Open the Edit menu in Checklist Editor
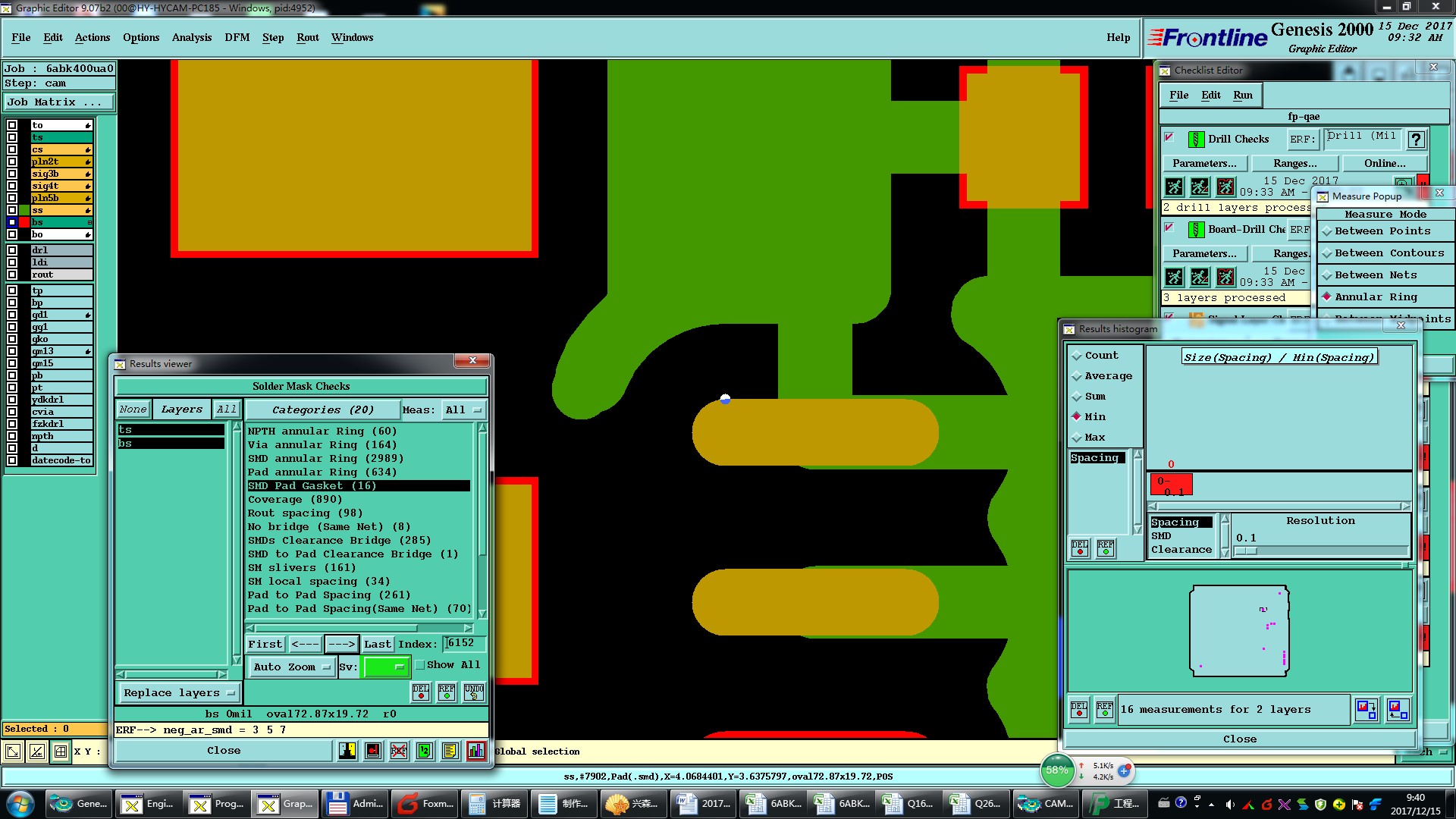Screen dimensions: 1456x819 coord(1211,96)
